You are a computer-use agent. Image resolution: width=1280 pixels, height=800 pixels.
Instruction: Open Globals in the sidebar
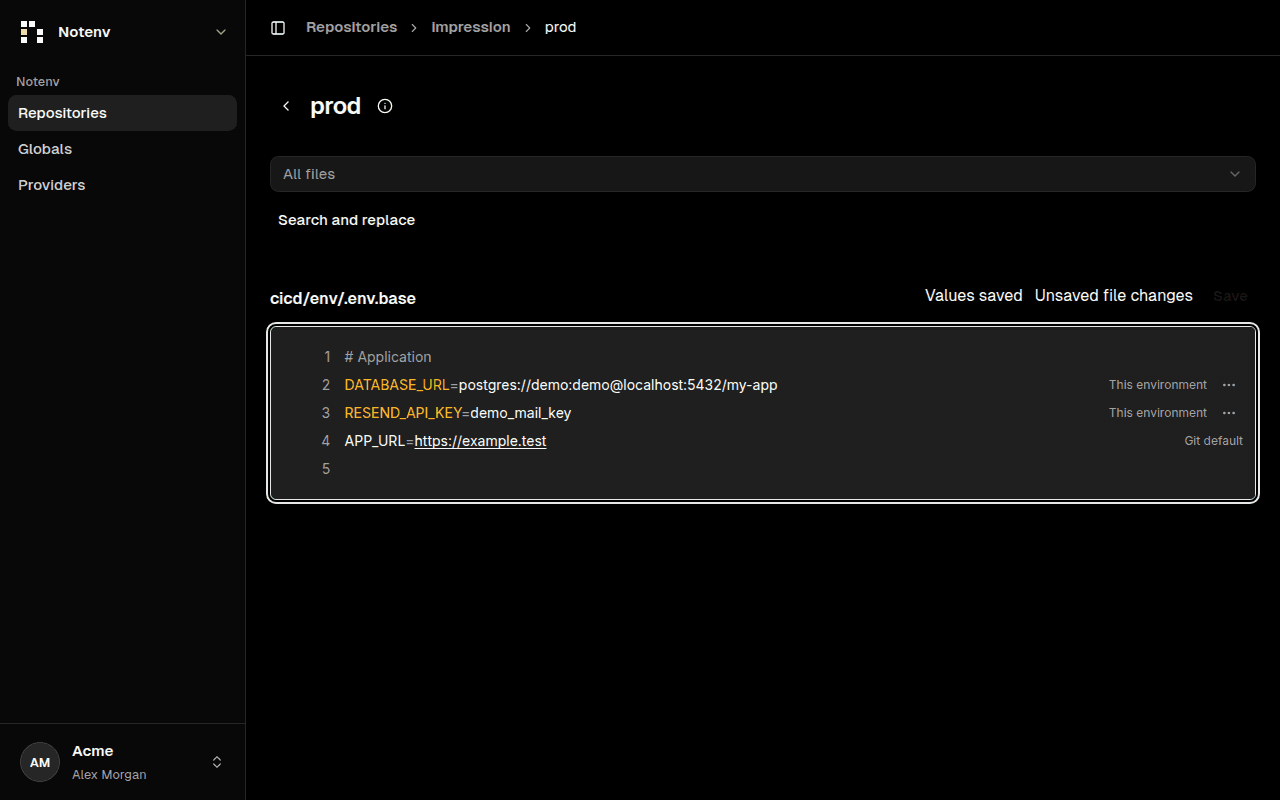click(122, 149)
